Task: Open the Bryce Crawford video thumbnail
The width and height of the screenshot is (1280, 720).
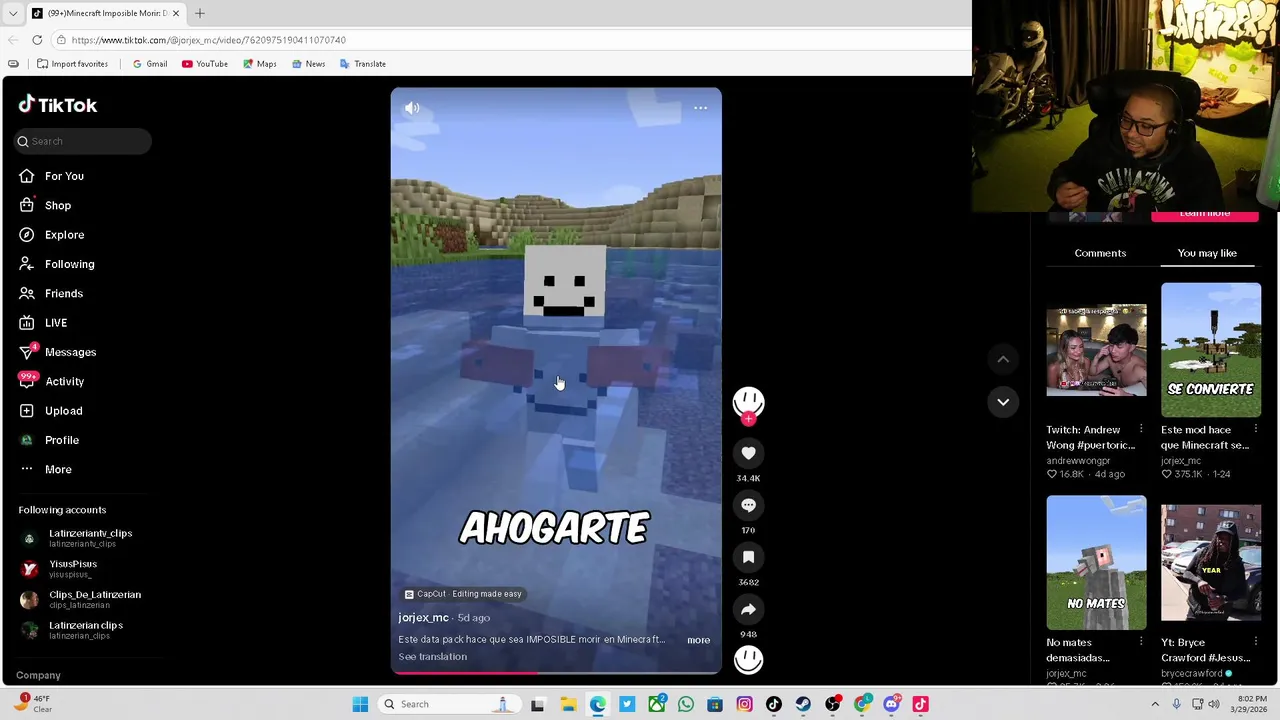Action: click(x=1211, y=562)
